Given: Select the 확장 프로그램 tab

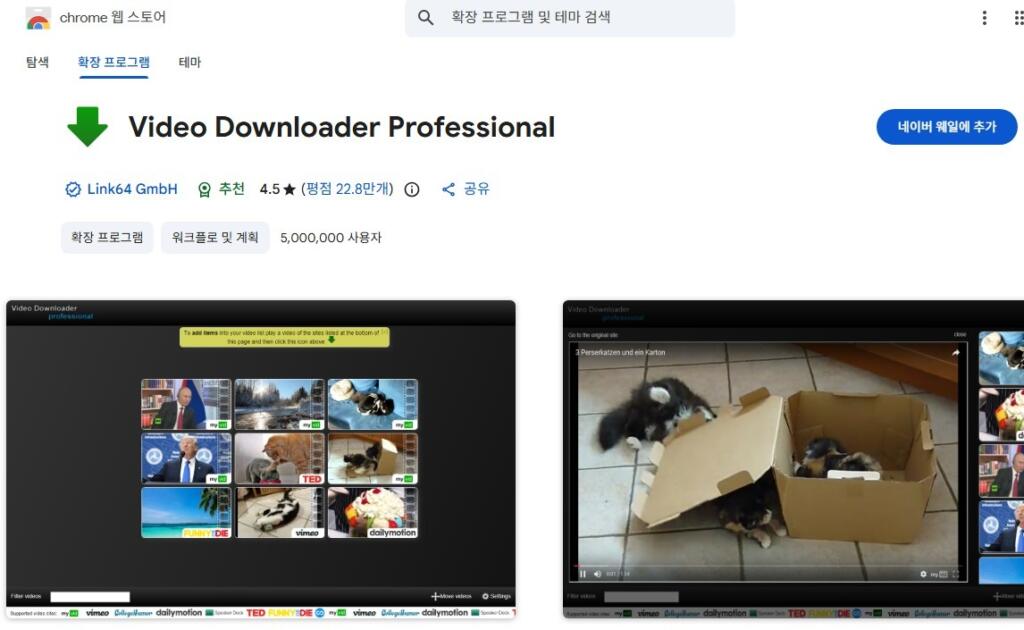Looking at the screenshot, I should (113, 62).
